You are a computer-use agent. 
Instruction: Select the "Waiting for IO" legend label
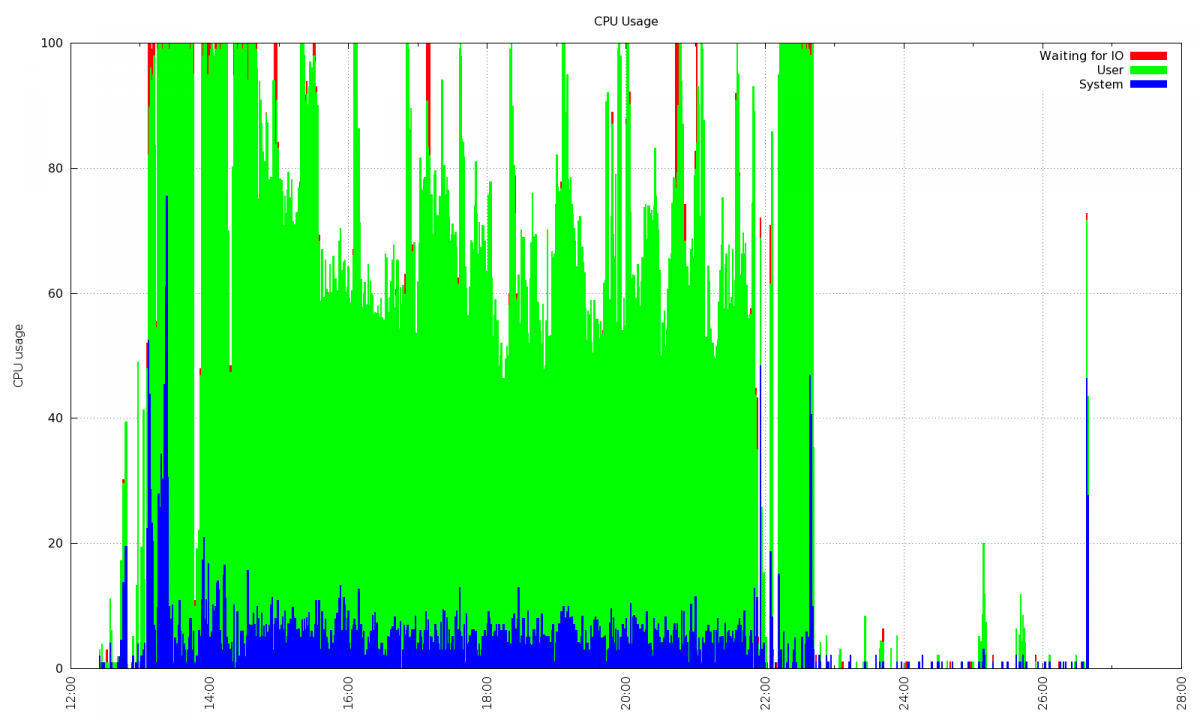[x=1081, y=56]
